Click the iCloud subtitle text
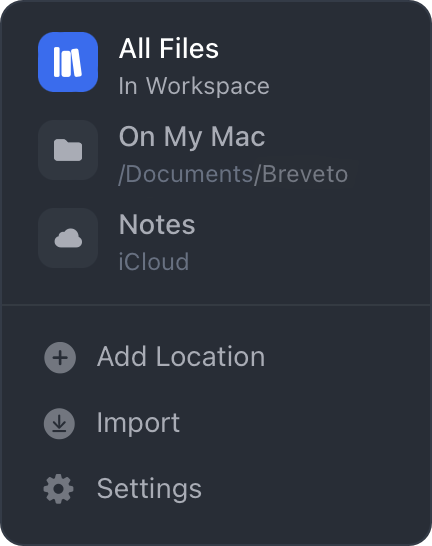 click(x=154, y=262)
